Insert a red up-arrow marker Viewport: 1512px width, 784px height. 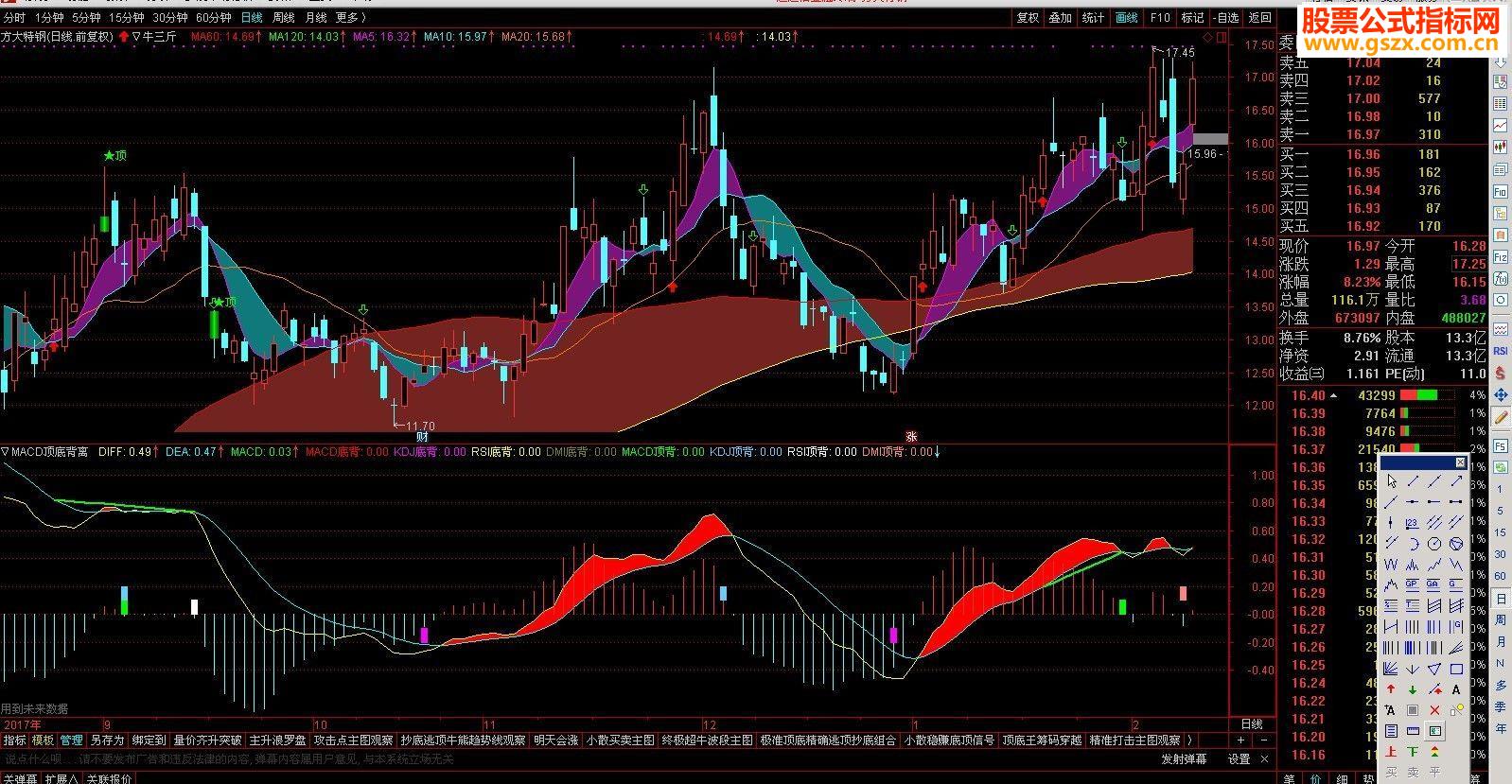click(1391, 688)
